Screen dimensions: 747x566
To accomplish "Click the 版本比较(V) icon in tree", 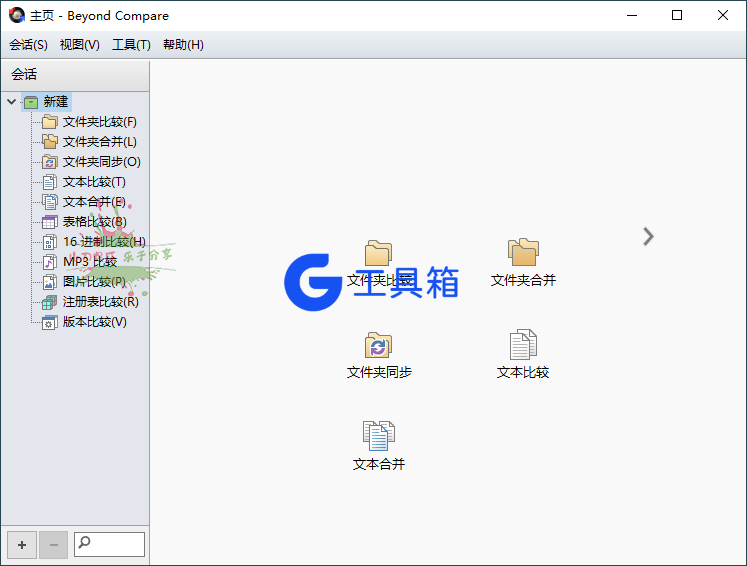I will [50, 322].
